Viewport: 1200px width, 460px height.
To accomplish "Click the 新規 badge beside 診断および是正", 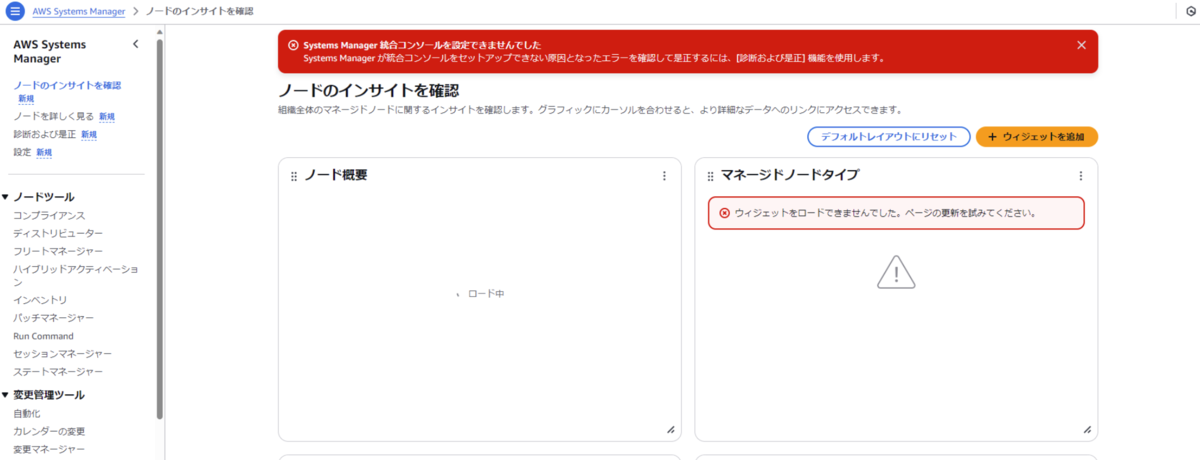I will click(x=89, y=134).
